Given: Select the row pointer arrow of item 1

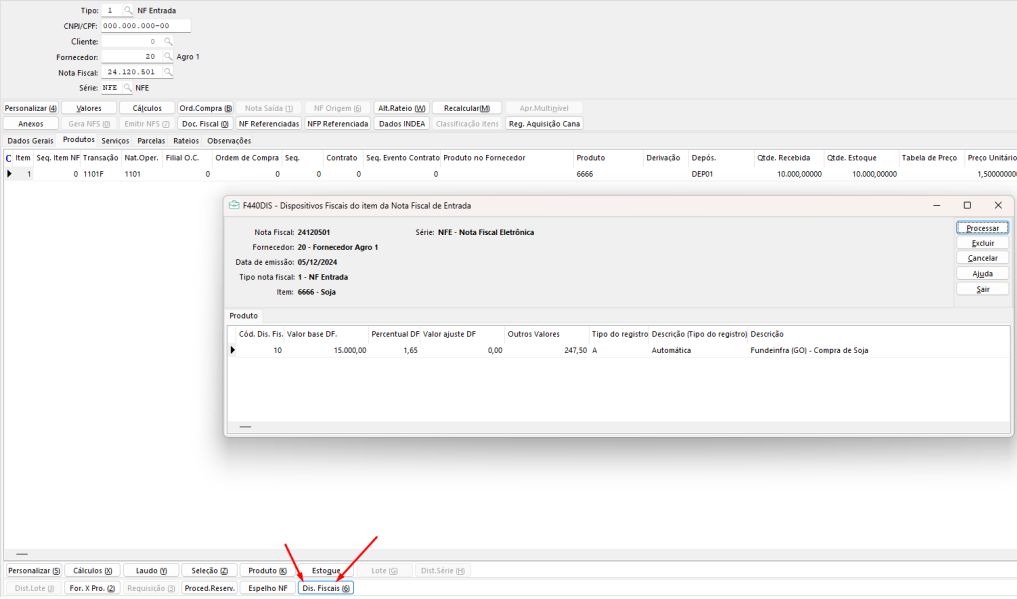Looking at the screenshot, I should click(9, 174).
